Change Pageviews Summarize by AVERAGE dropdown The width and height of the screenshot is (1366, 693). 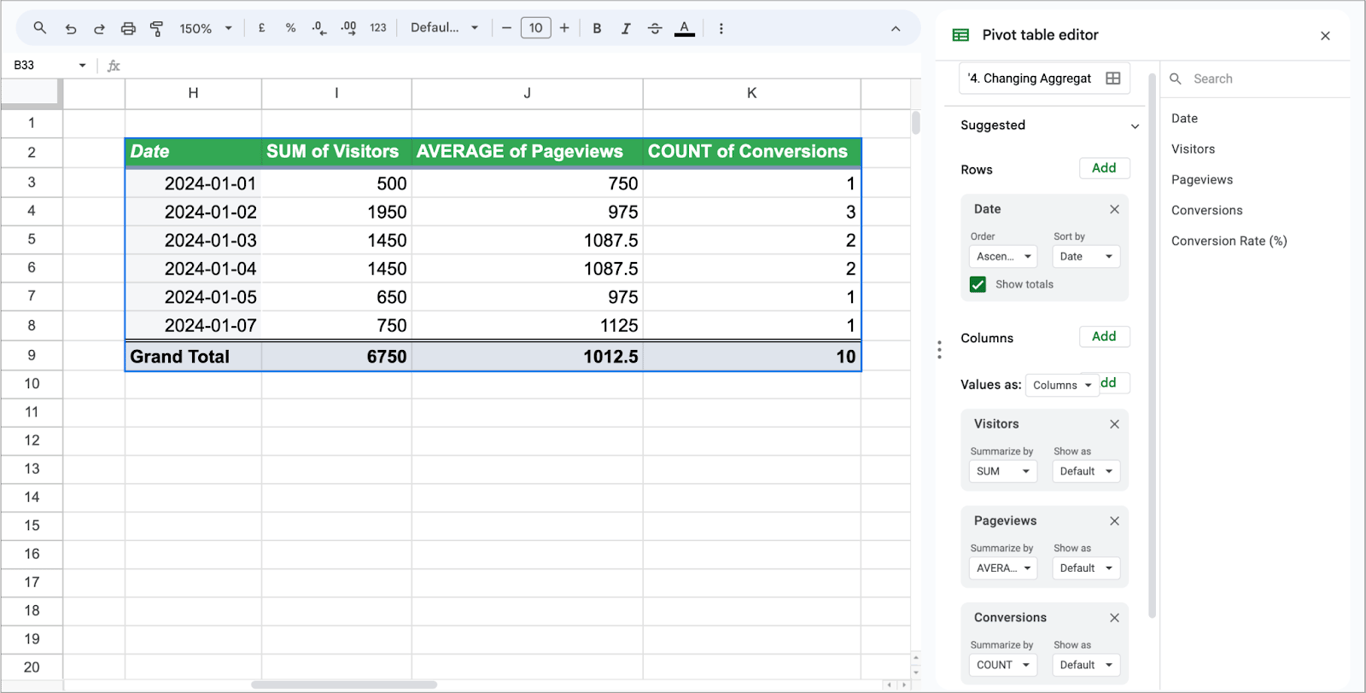tap(1002, 568)
